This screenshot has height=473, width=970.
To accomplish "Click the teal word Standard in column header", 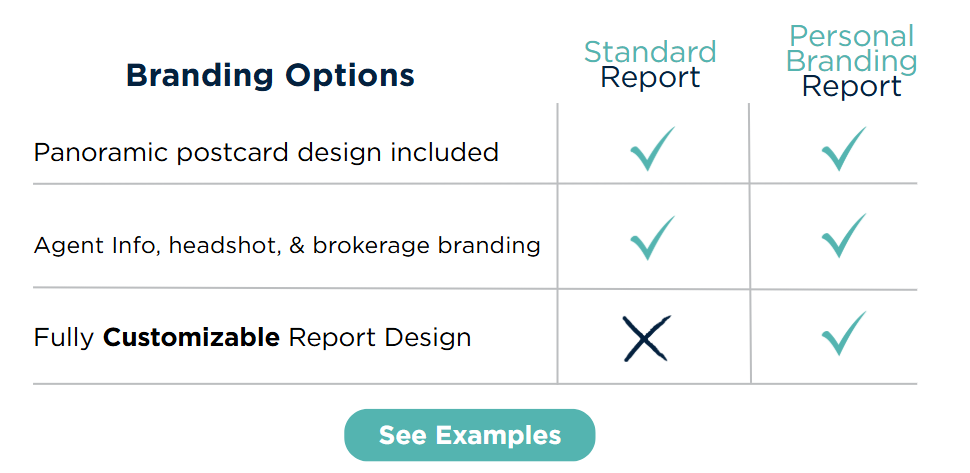I will pos(650,52).
